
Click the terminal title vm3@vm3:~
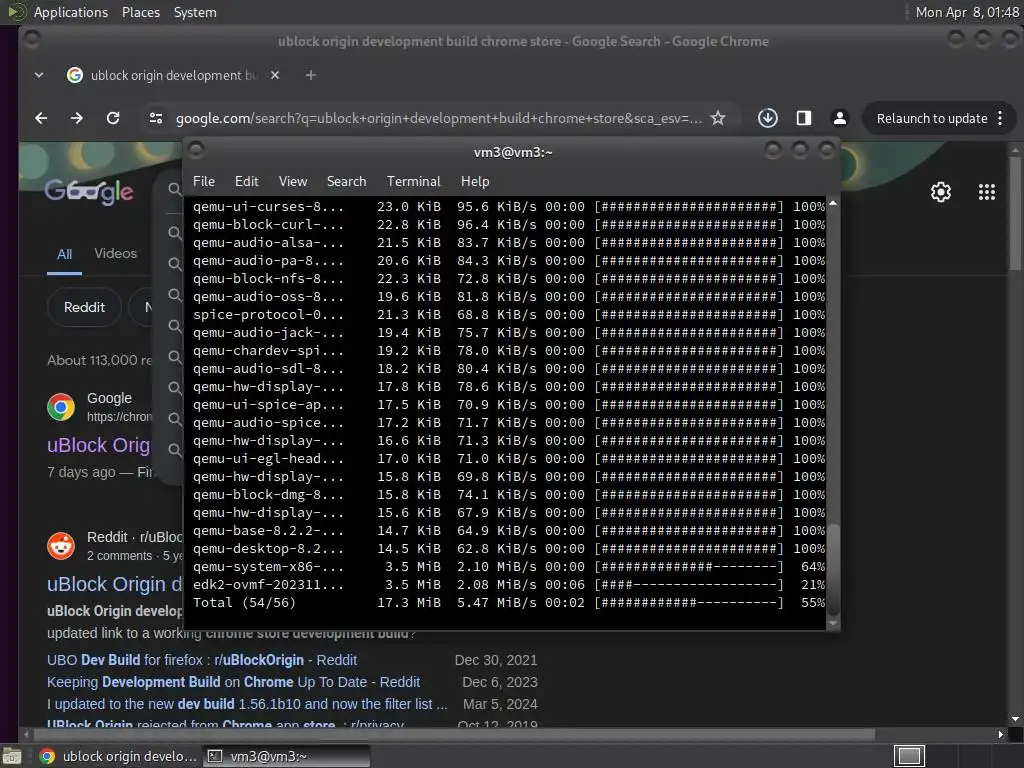pos(513,152)
